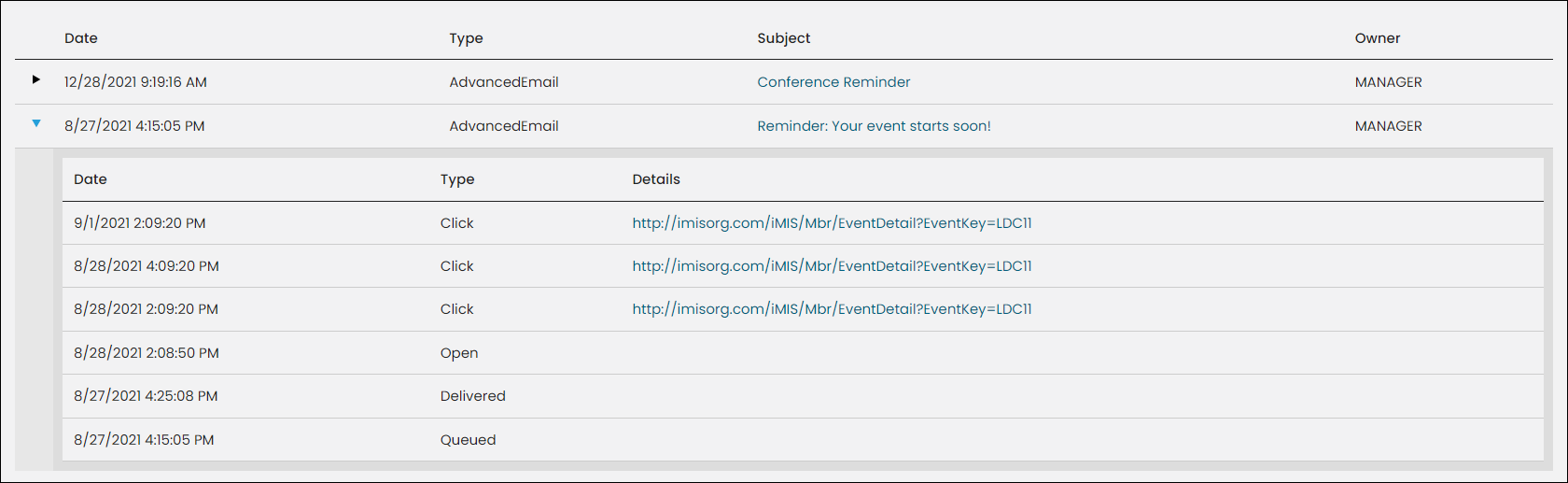Viewport: 1568px width, 483px height.
Task: Open the Conference Reminder subject link
Action: point(833,82)
